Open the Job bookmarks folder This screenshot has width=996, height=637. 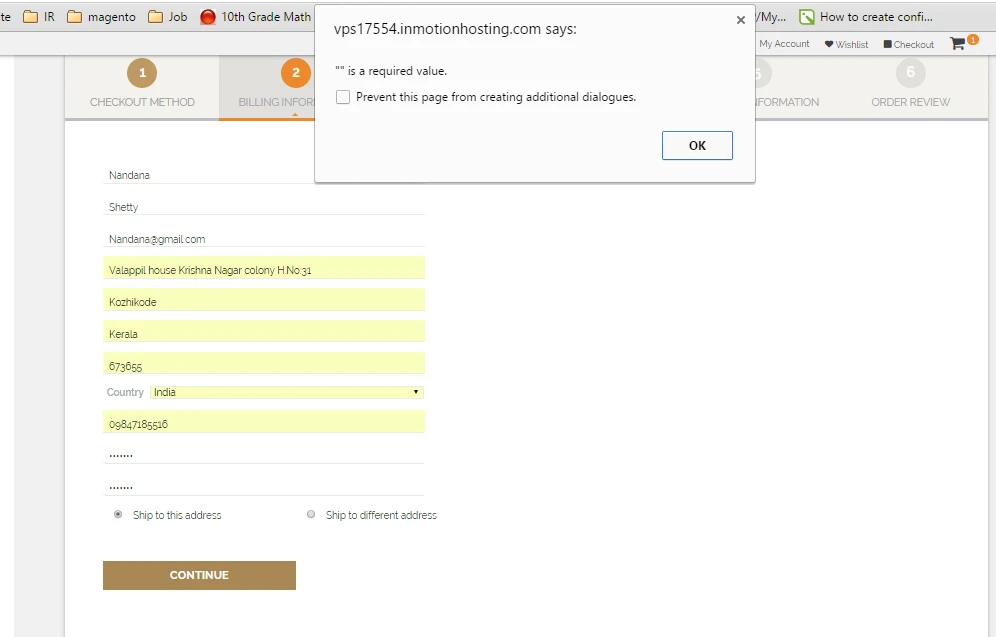point(167,17)
